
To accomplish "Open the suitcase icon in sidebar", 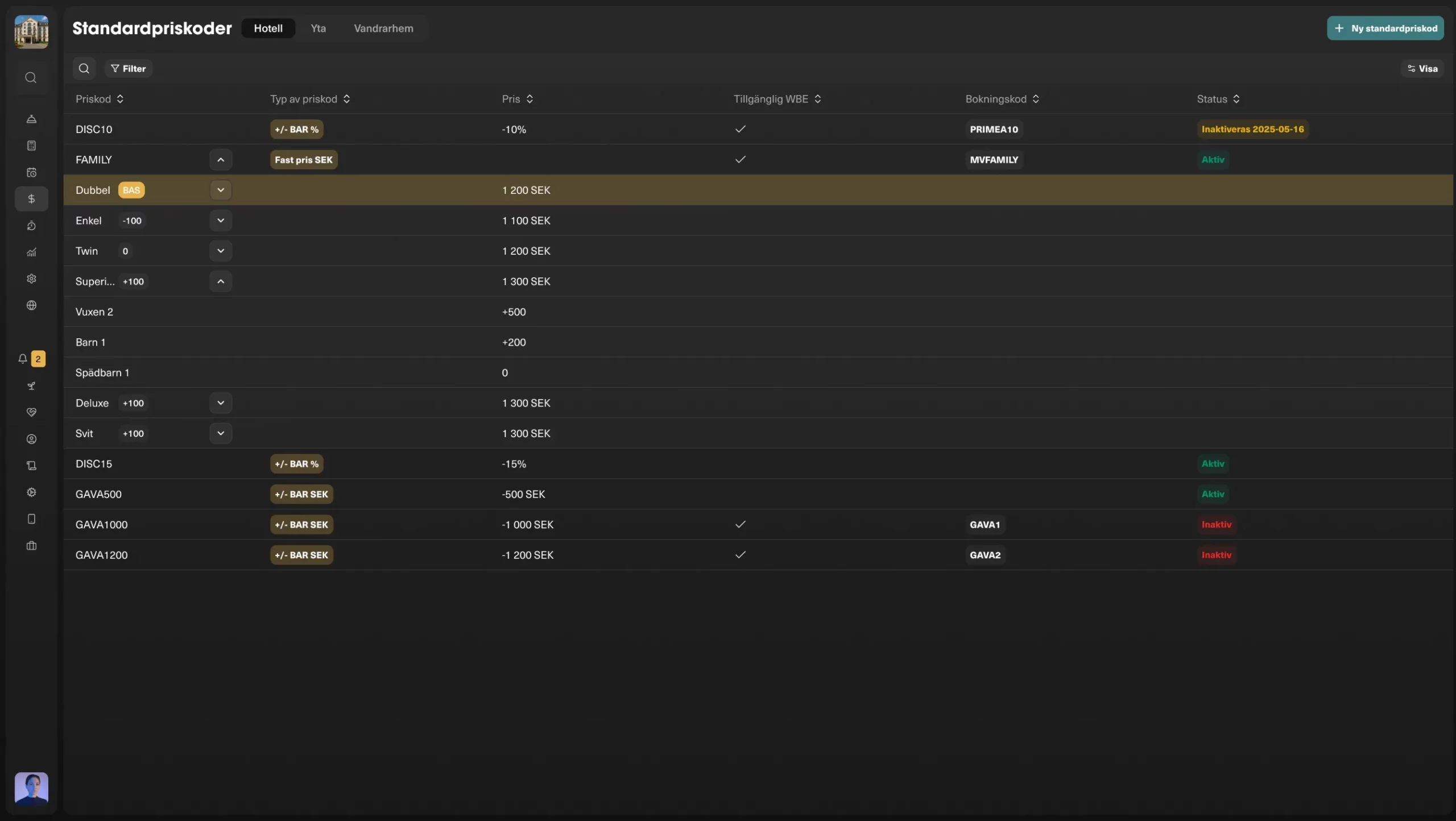I will (31, 545).
